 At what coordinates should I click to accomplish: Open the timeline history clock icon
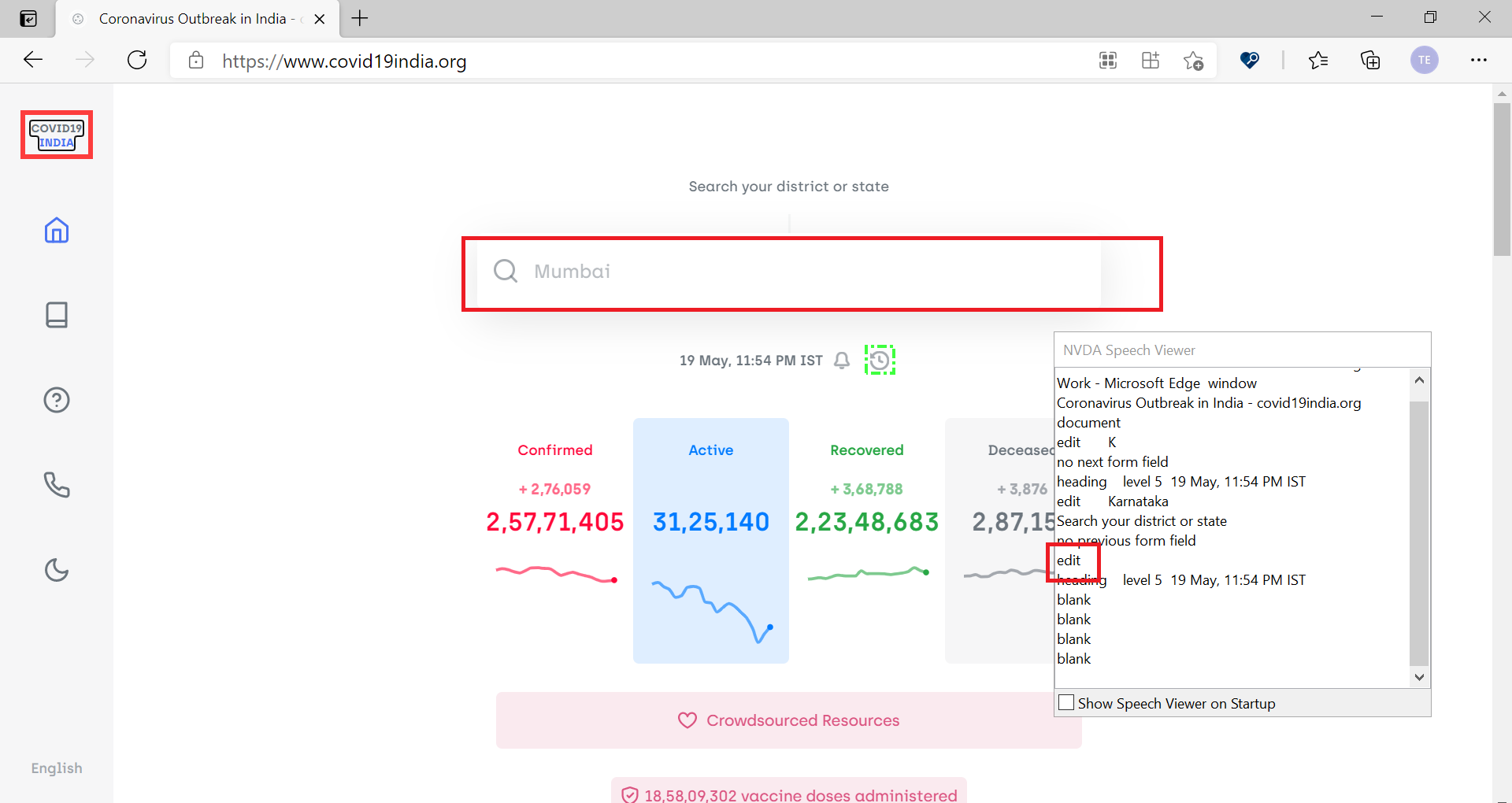click(x=880, y=361)
